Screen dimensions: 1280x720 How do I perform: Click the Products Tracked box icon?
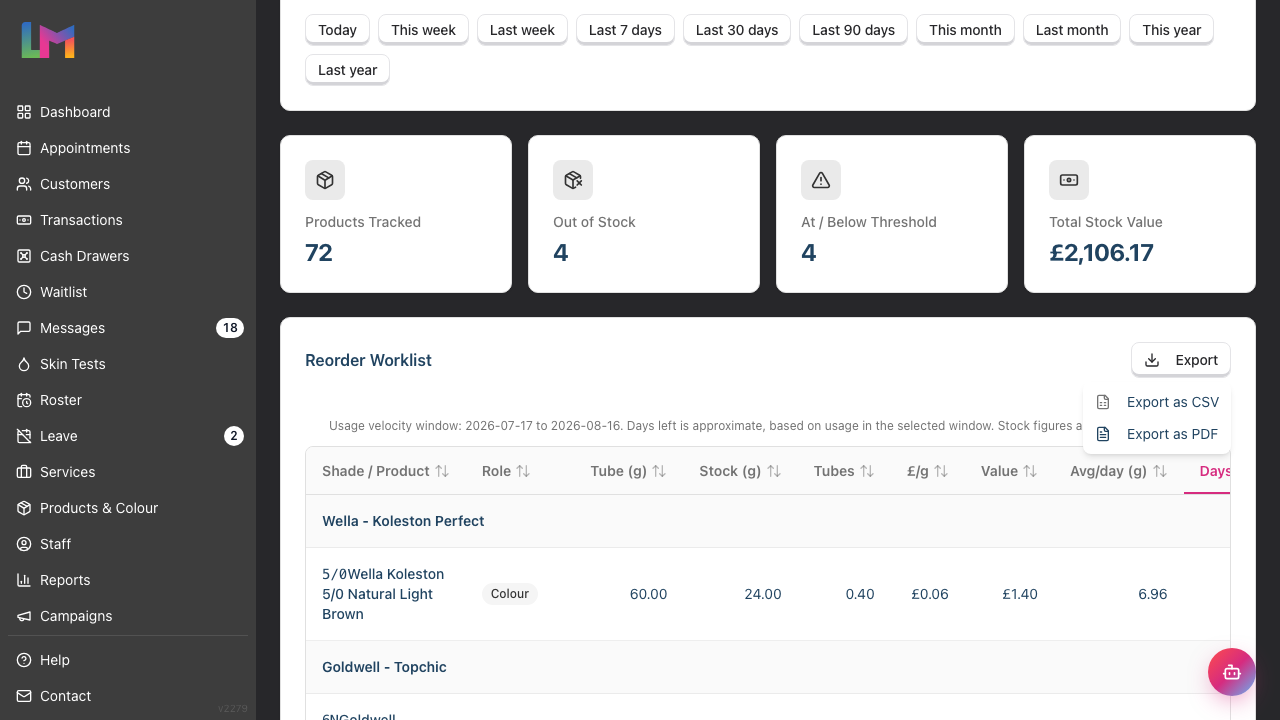[x=325, y=180]
